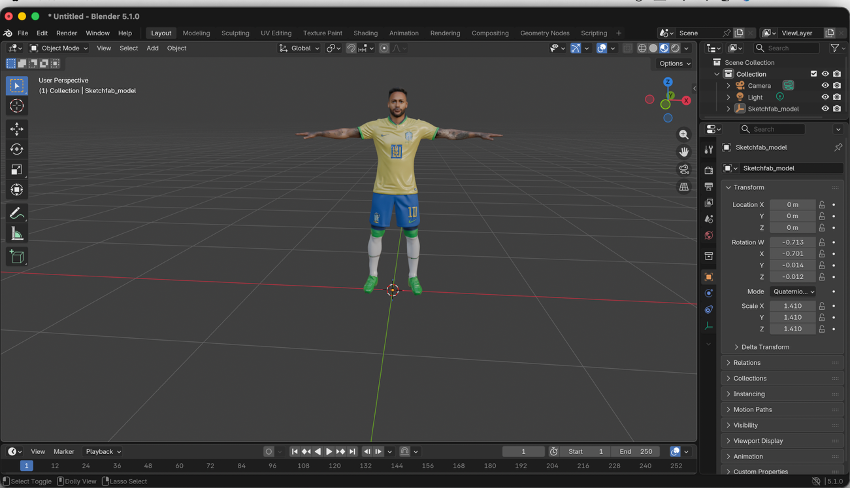The image size is (850, 488).
Task: Select the Move tool in the toolbar
Action: point(16,129)
